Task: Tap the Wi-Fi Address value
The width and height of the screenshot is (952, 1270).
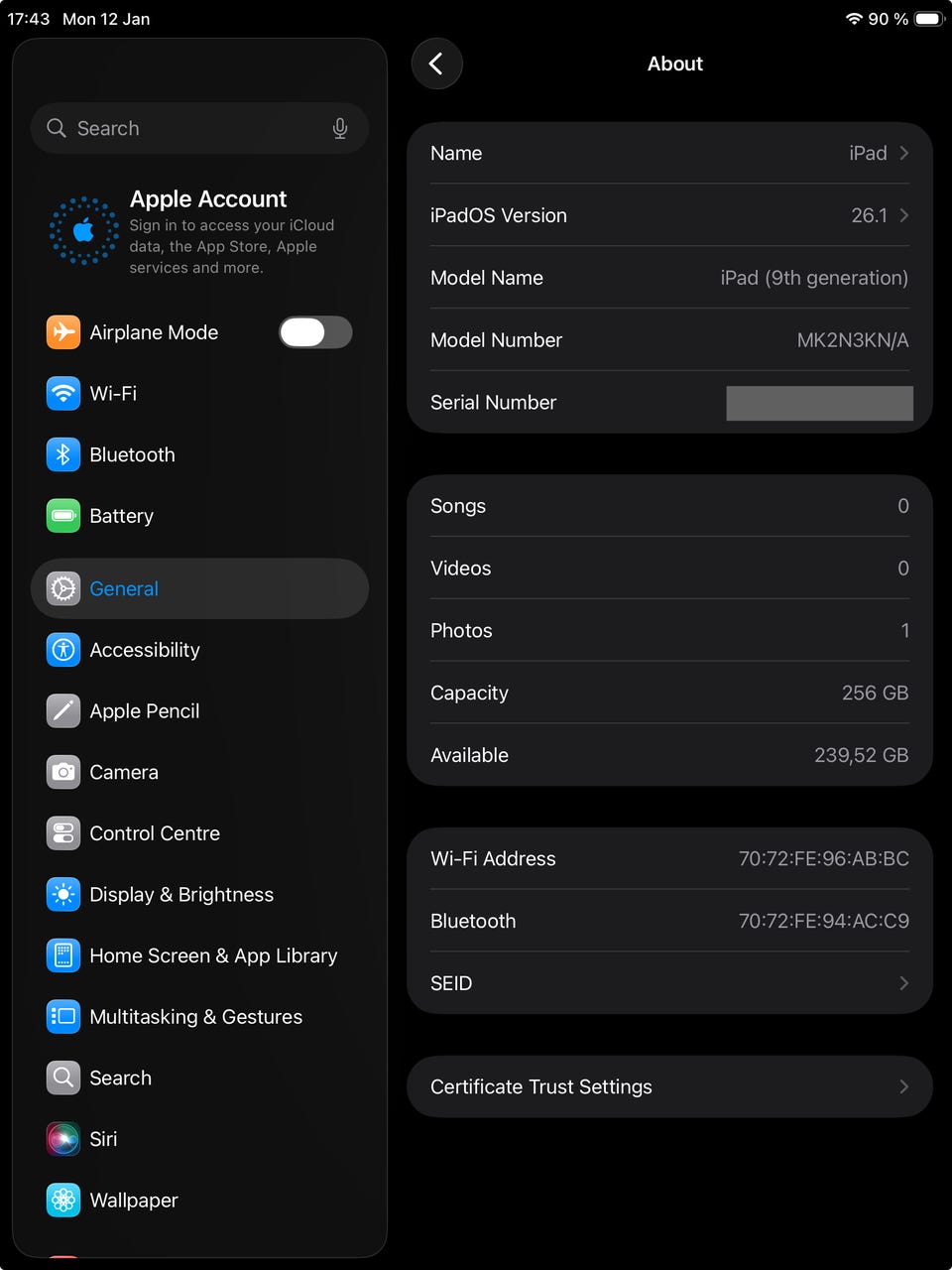Action: point(823,859)
